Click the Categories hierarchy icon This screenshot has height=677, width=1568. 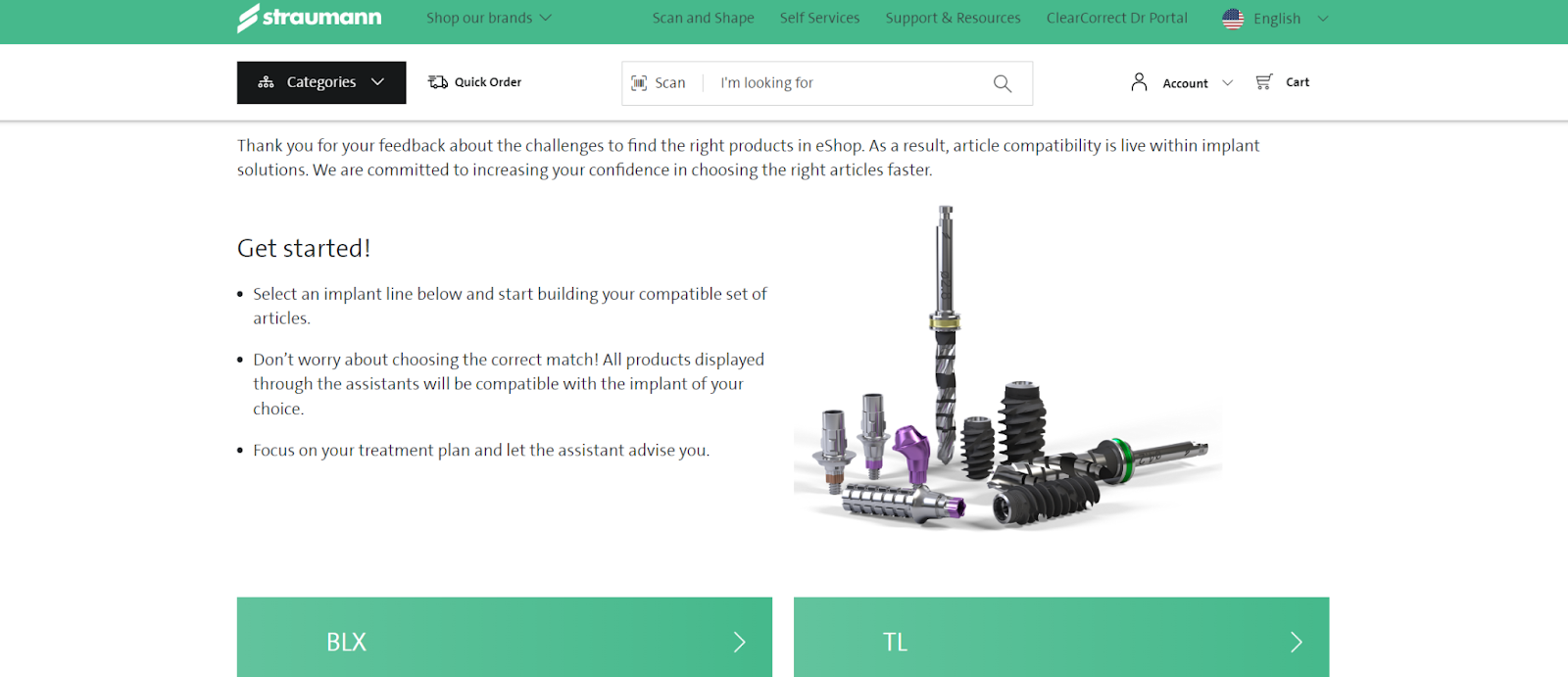click(x=266, y=82)
